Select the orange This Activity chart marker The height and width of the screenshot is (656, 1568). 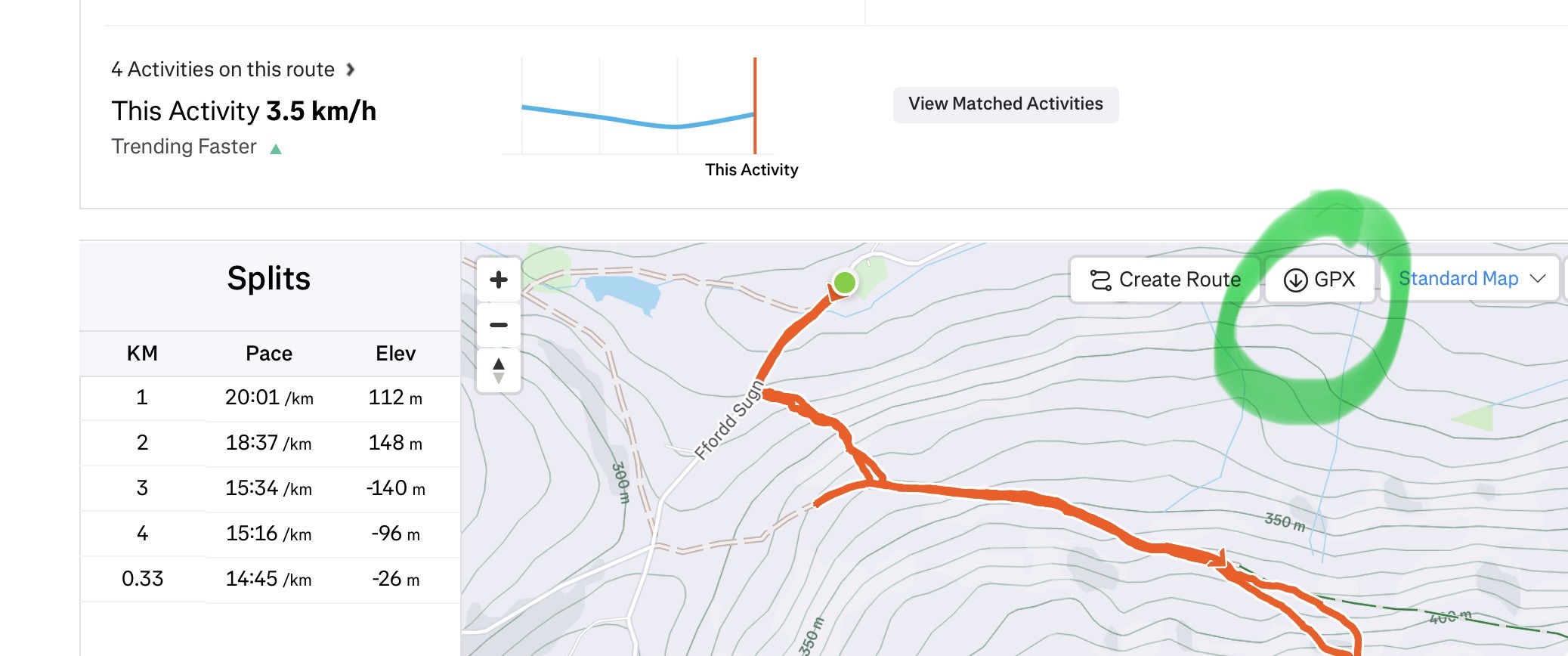[x=754, y=106]
